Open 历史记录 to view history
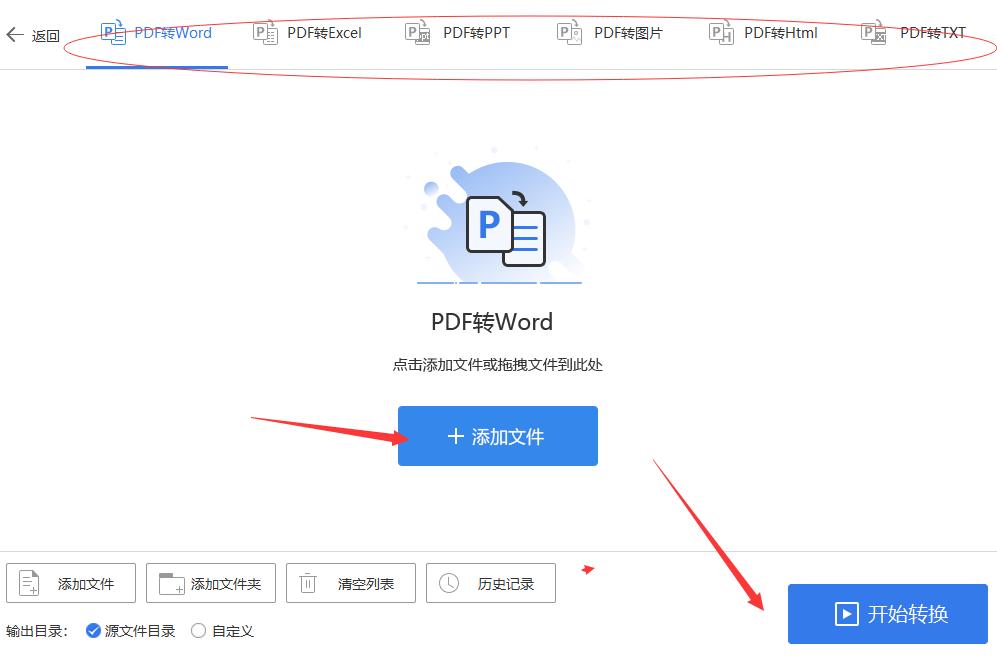The height and width of the screenshot is (656, 997). point(491,583)
